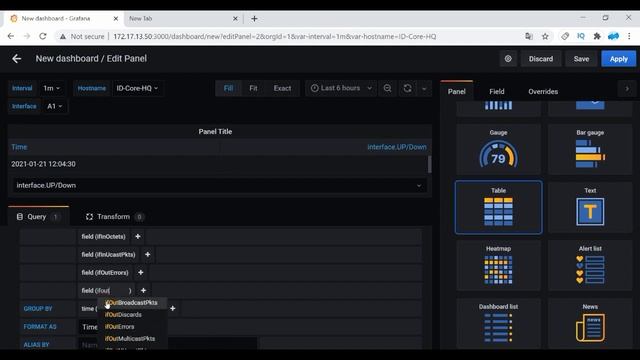The width and height of the screenshot is (640, 360).
Task: Open the refresh interval dropdown arrow
Action: 424,88
